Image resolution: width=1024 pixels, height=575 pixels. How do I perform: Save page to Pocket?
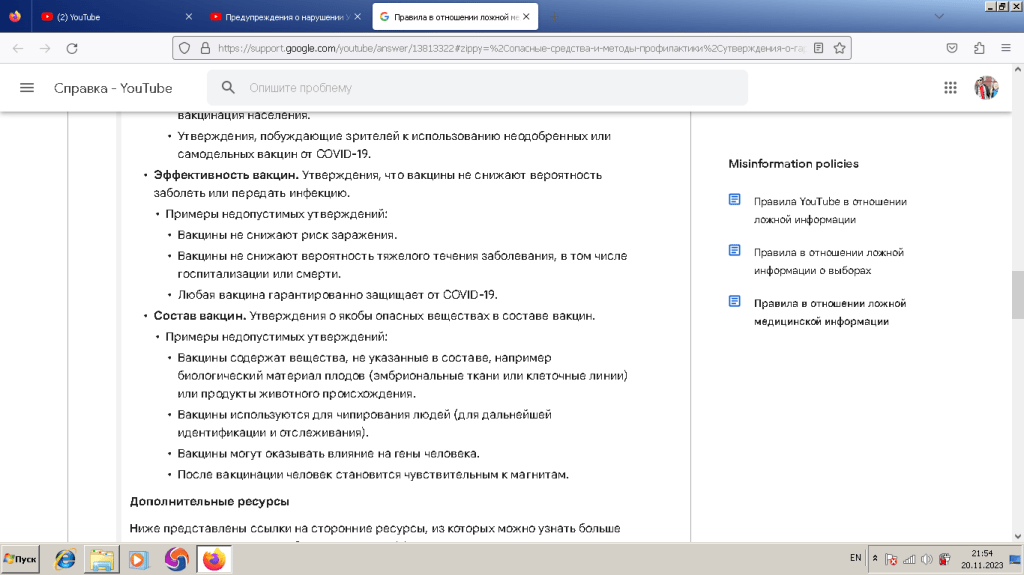953,48
